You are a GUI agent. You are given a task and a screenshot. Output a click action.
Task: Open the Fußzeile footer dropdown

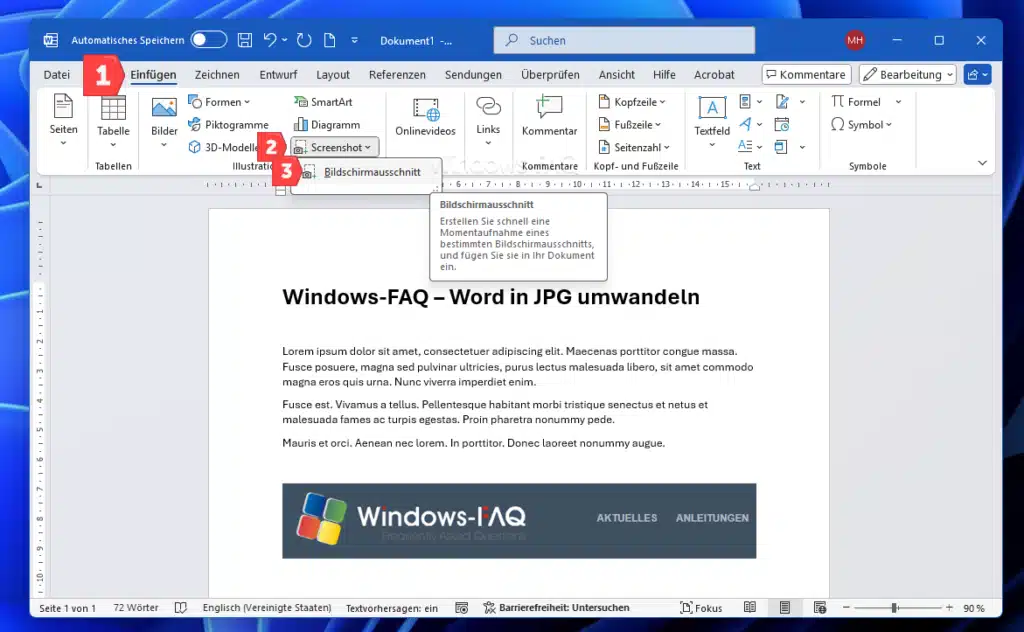pos(630,125)
